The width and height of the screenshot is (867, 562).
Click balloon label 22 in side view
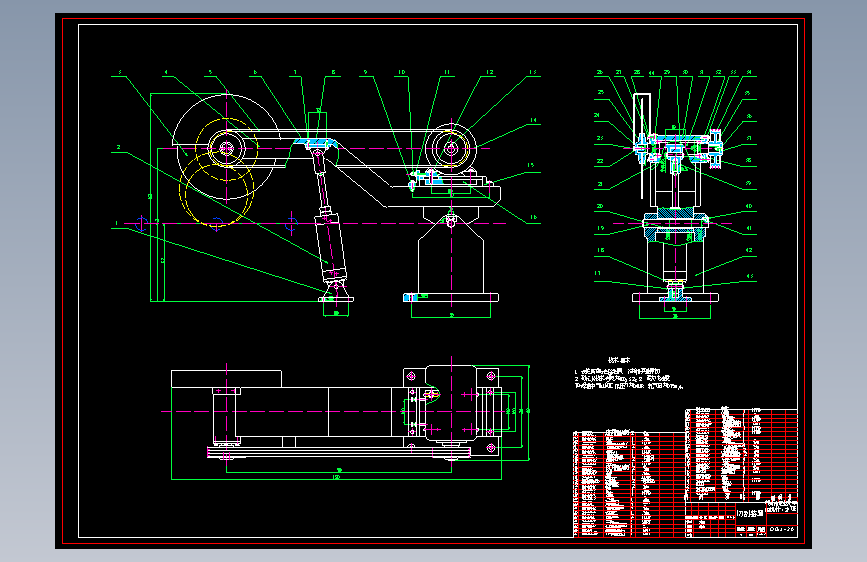coord(600,162)
